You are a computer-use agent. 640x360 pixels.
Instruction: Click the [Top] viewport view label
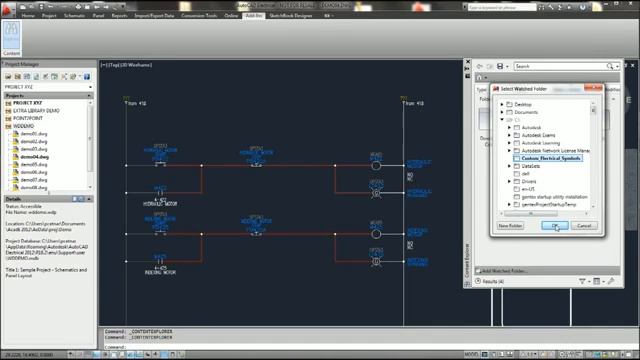click(x=113, y=65)
